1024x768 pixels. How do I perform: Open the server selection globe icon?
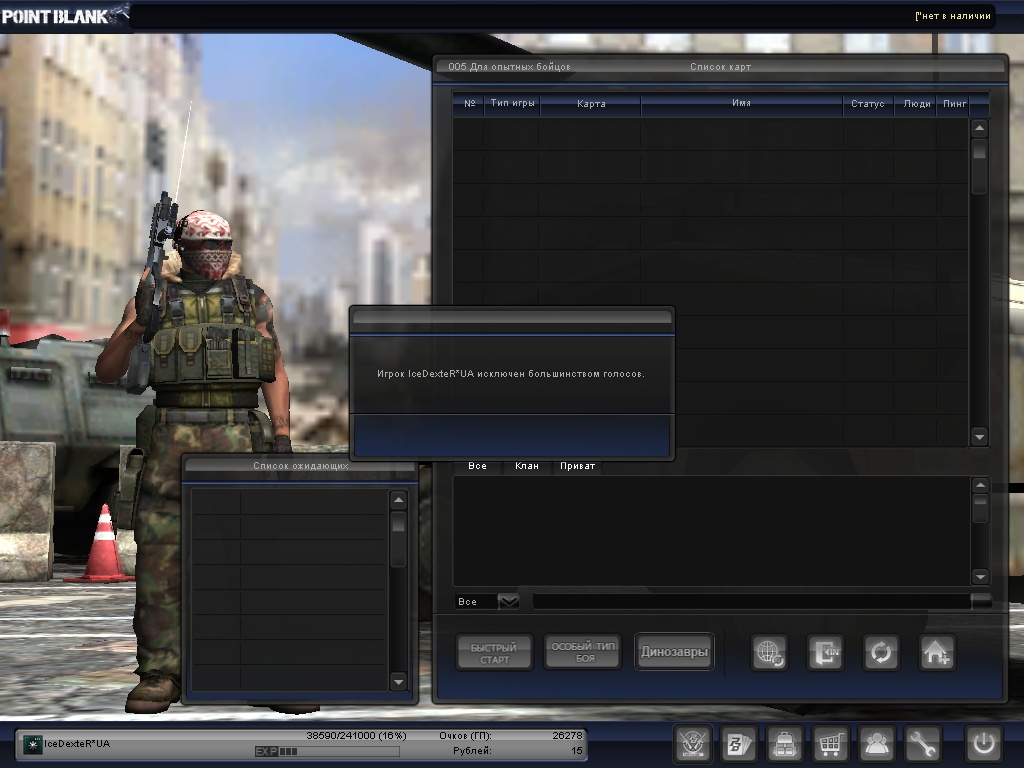pyautogui.click(x=769, y=652)
